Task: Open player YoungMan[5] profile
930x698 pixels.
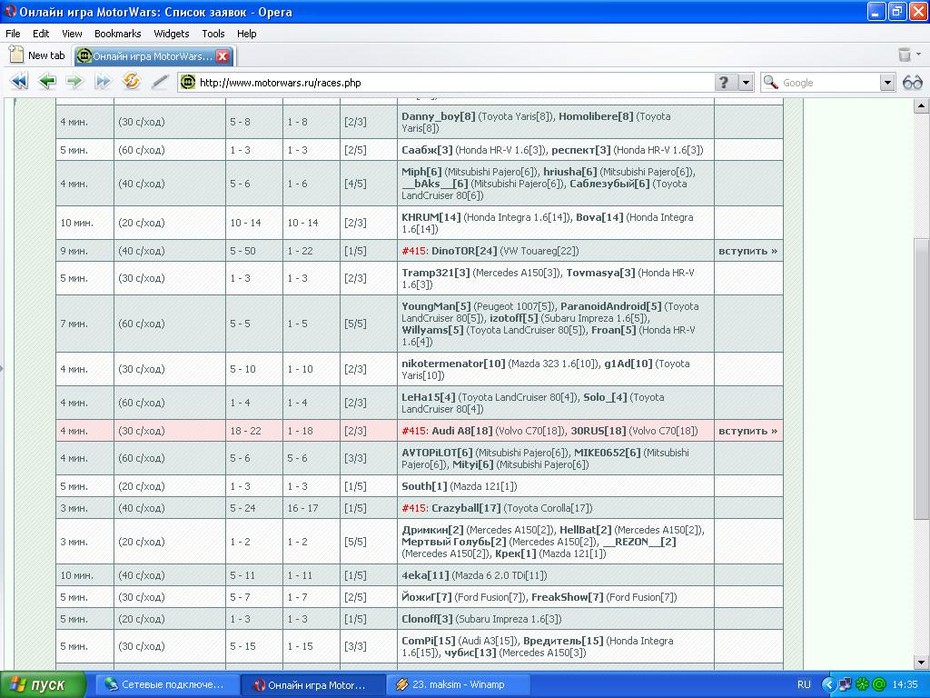Action: pyautogui.click(x=436, y=306)
